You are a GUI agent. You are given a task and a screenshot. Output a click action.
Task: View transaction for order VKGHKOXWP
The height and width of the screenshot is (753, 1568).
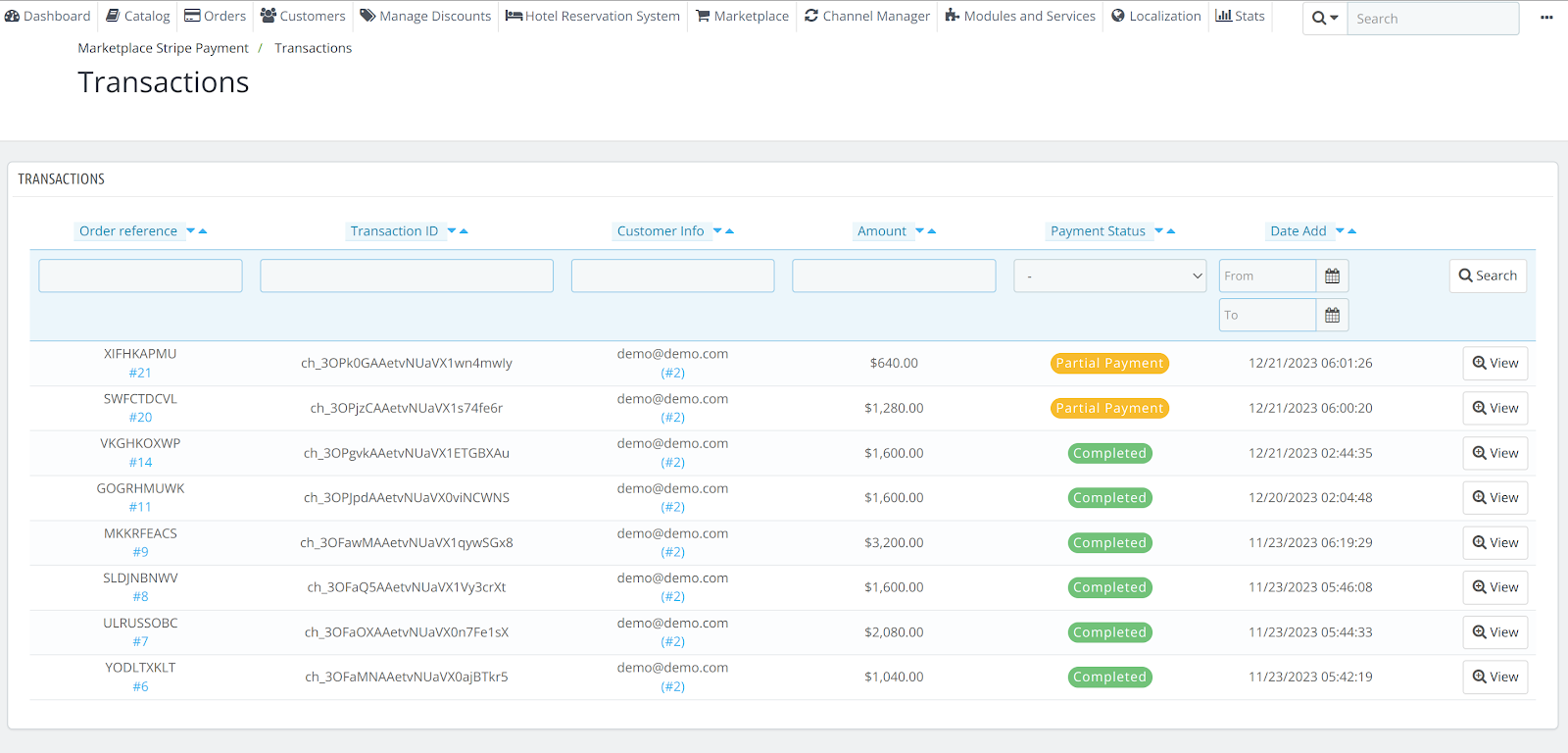click(1495, 454)
